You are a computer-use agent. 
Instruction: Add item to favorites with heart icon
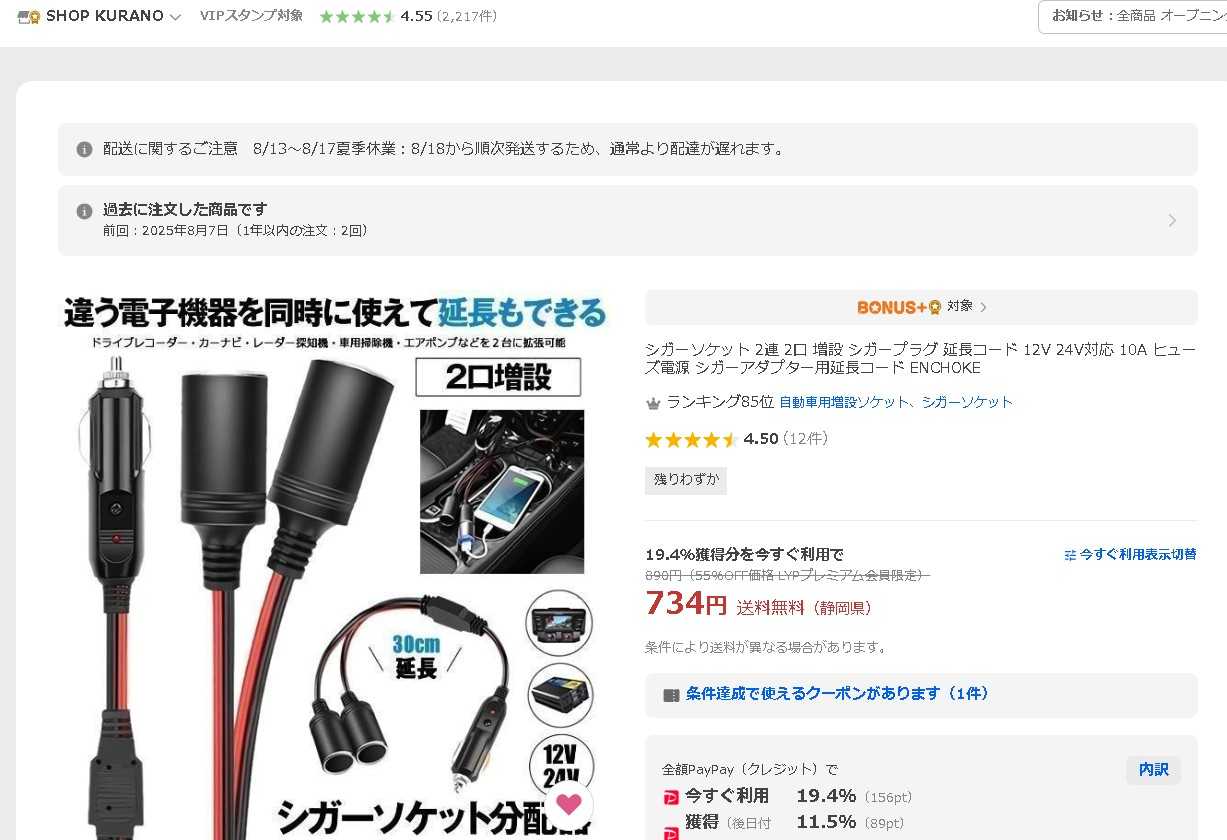(568, 803)
